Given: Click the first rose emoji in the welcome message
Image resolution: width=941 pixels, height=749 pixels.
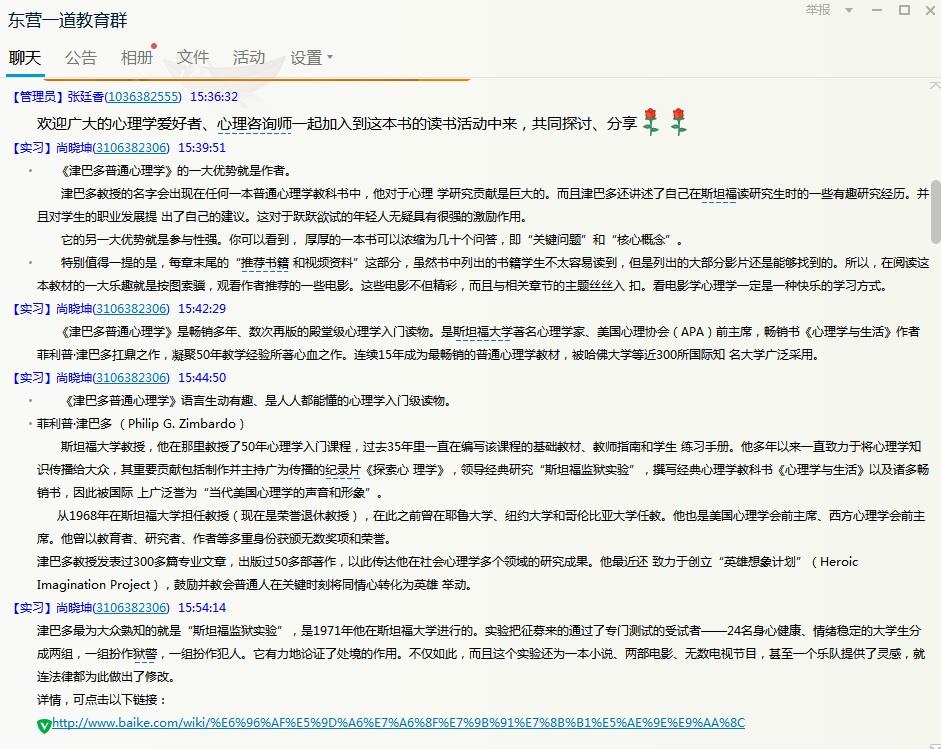Looking at the screenshot, I should tap(651, 121).
